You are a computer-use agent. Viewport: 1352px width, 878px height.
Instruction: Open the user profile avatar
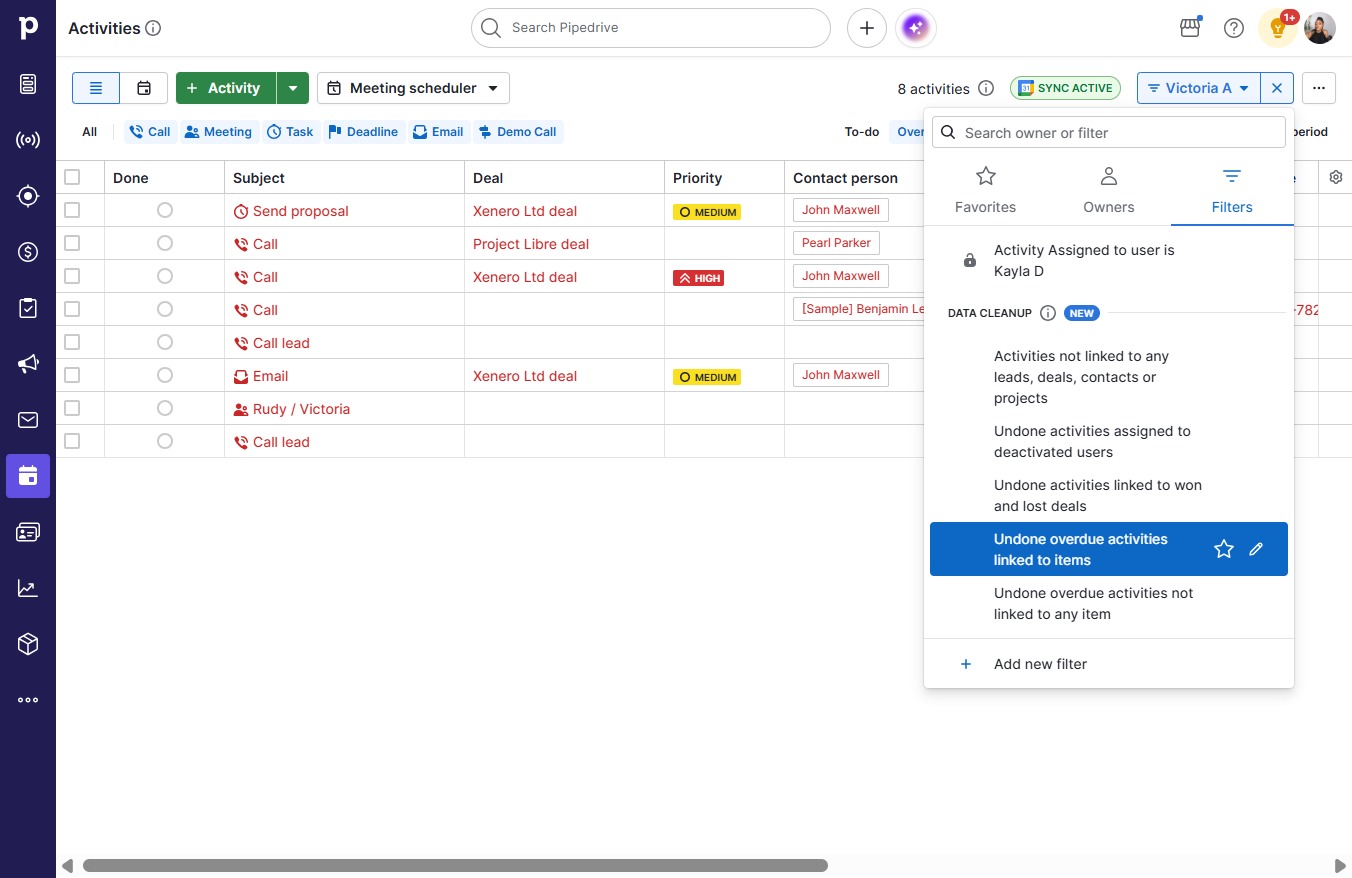point(1320,28)
